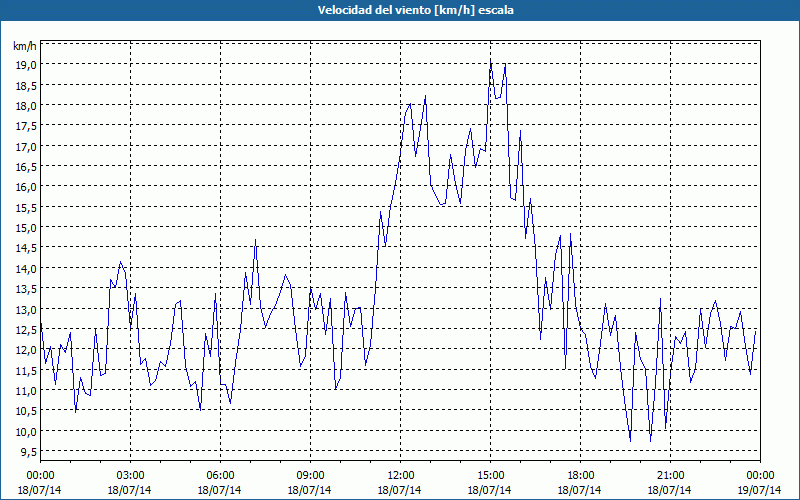This screenshot has width=800, height=500.
Task: Click the chart title 'Velocidad del viento [km/h] escala'
Action: pyautogui.click(x=415, y=10)
